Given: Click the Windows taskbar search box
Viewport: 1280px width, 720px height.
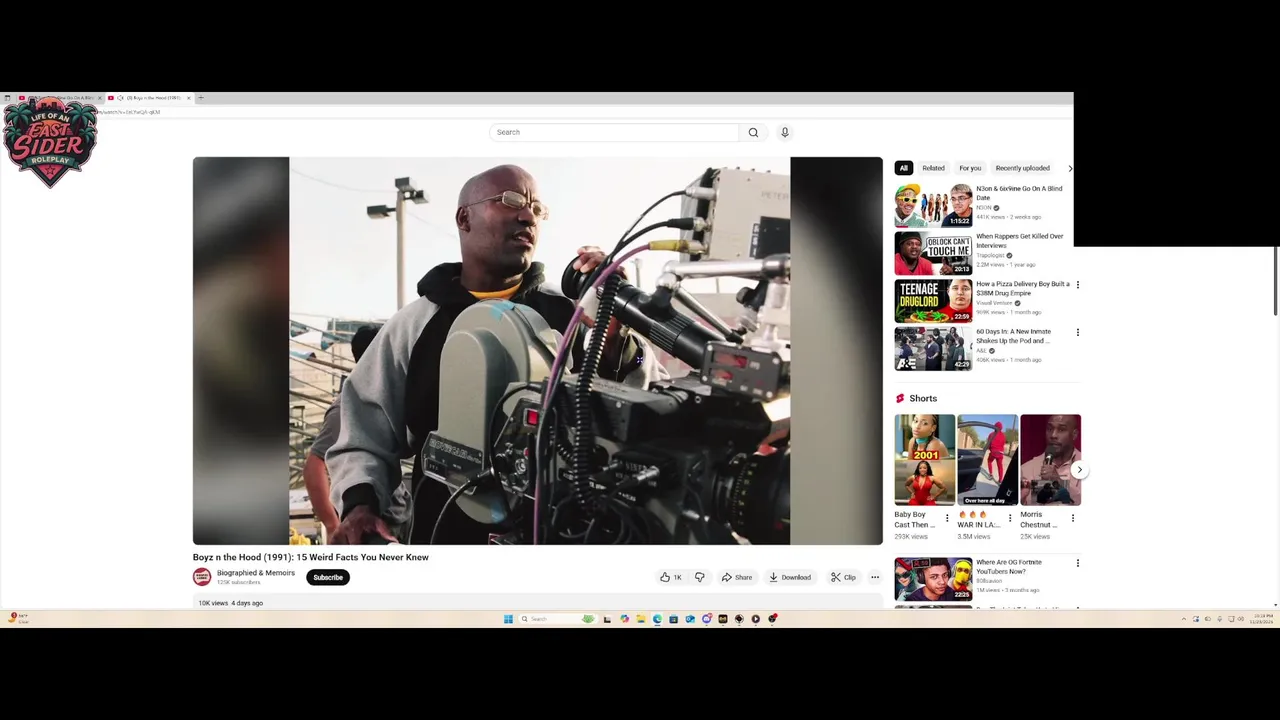Looking at the screenshot, I should pos(557,619).
